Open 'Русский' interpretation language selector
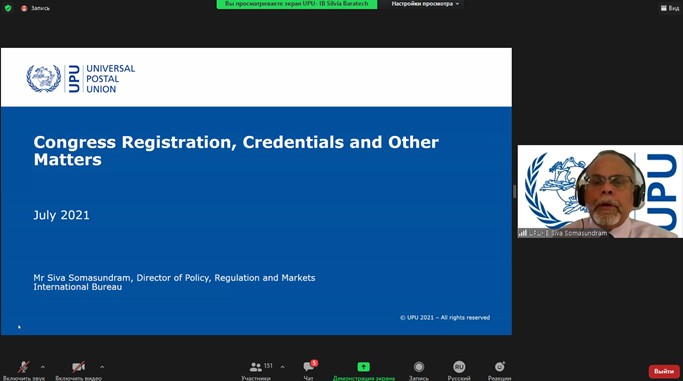Viewport: 683px width, 381px height. click(459, 370)
